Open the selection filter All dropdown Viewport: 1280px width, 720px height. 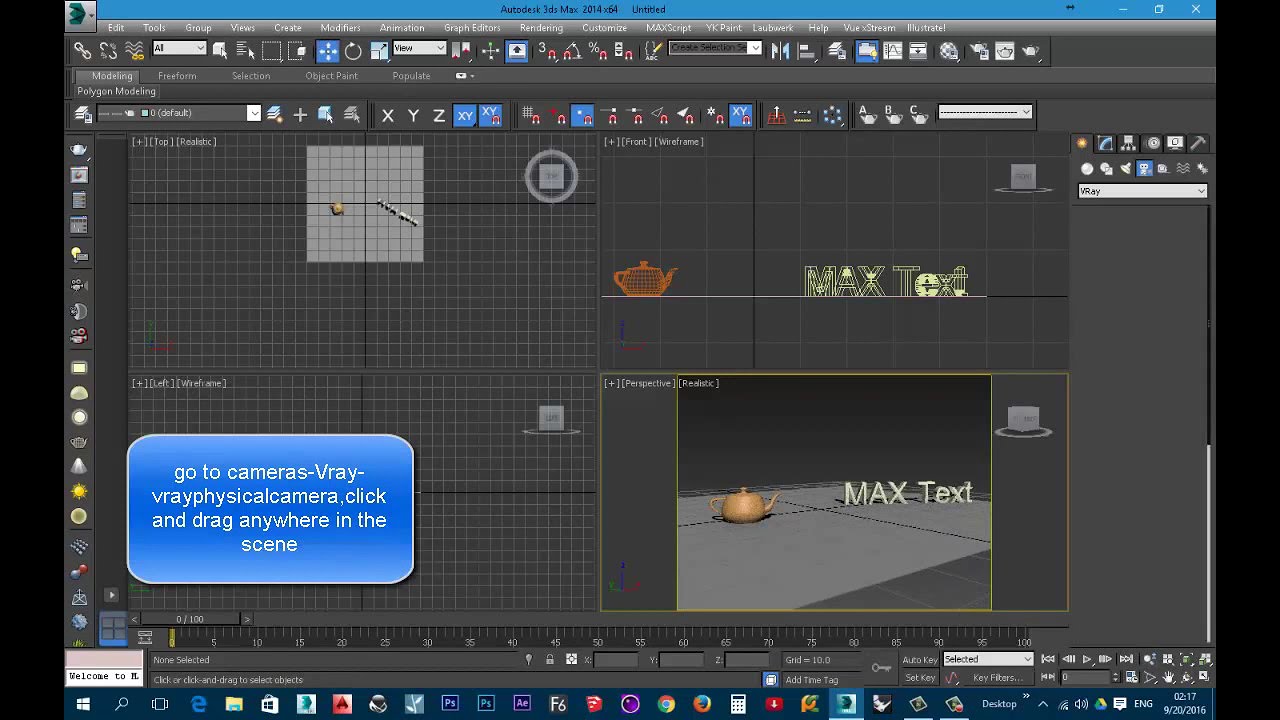click(x=180, y=48)
